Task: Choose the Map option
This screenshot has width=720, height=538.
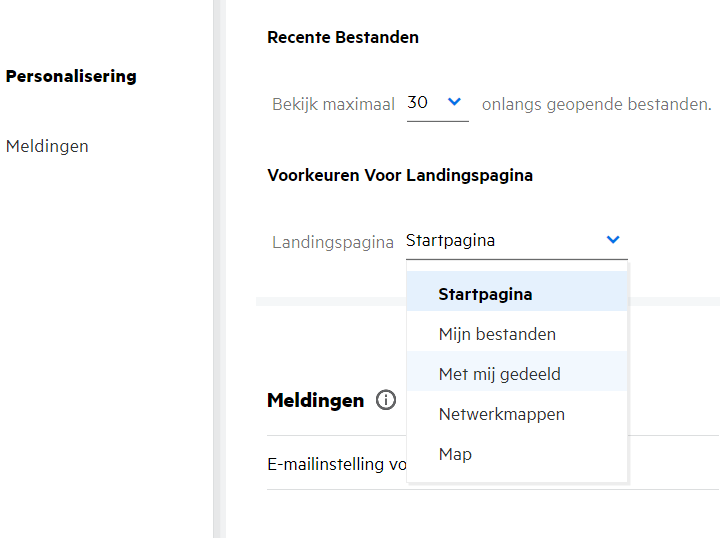Action: tap(455, 454)
